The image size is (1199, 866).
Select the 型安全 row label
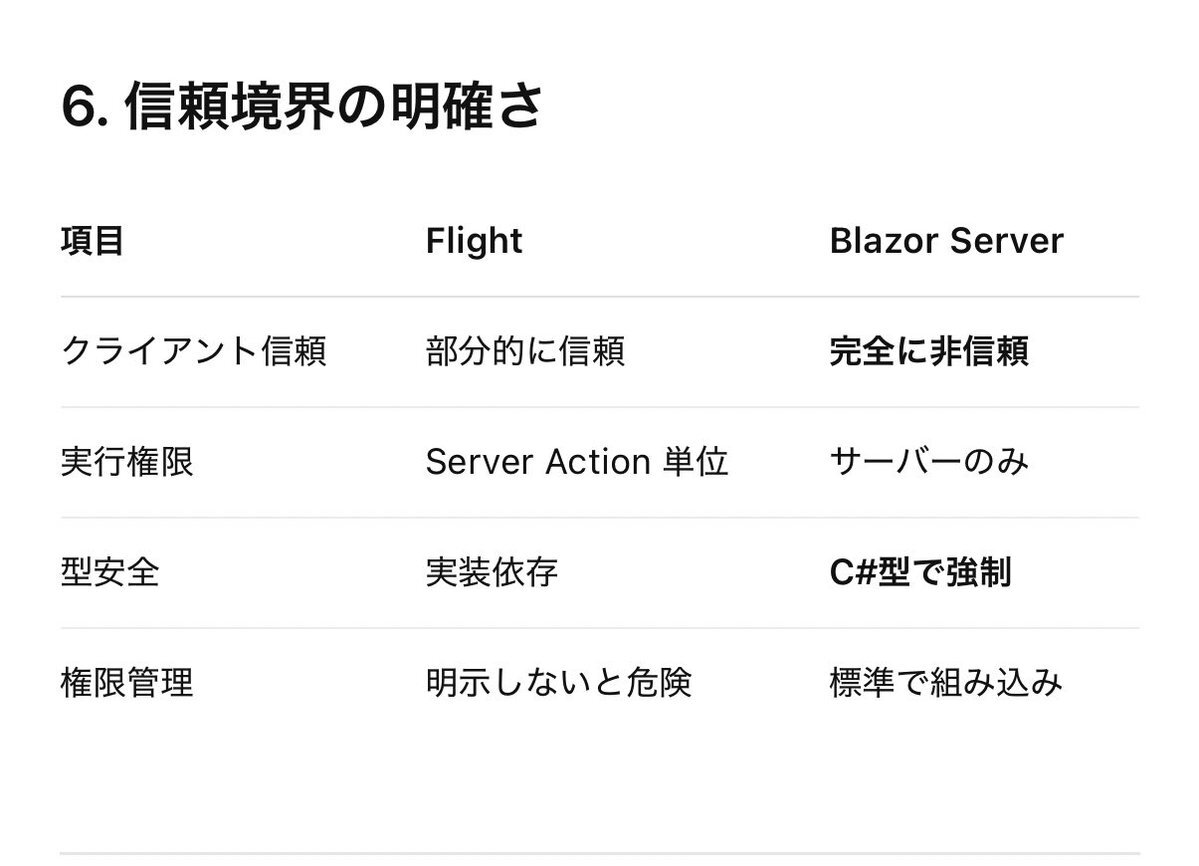coord(110,572)
